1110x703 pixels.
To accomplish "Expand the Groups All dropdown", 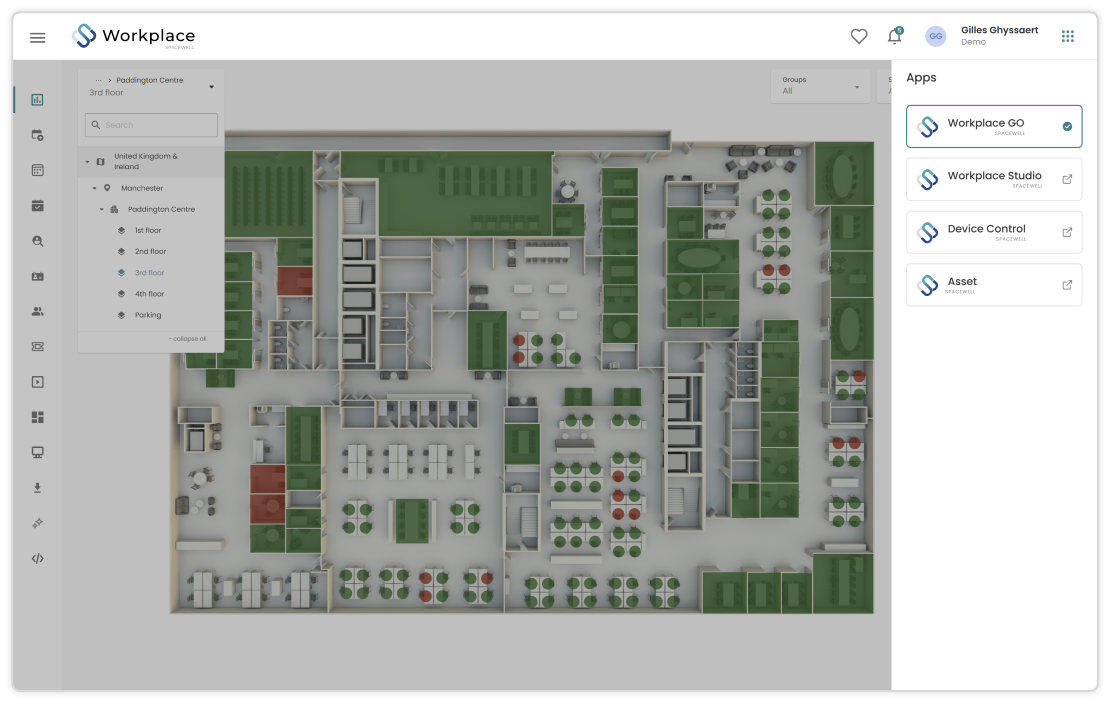I will click(820, 86).
